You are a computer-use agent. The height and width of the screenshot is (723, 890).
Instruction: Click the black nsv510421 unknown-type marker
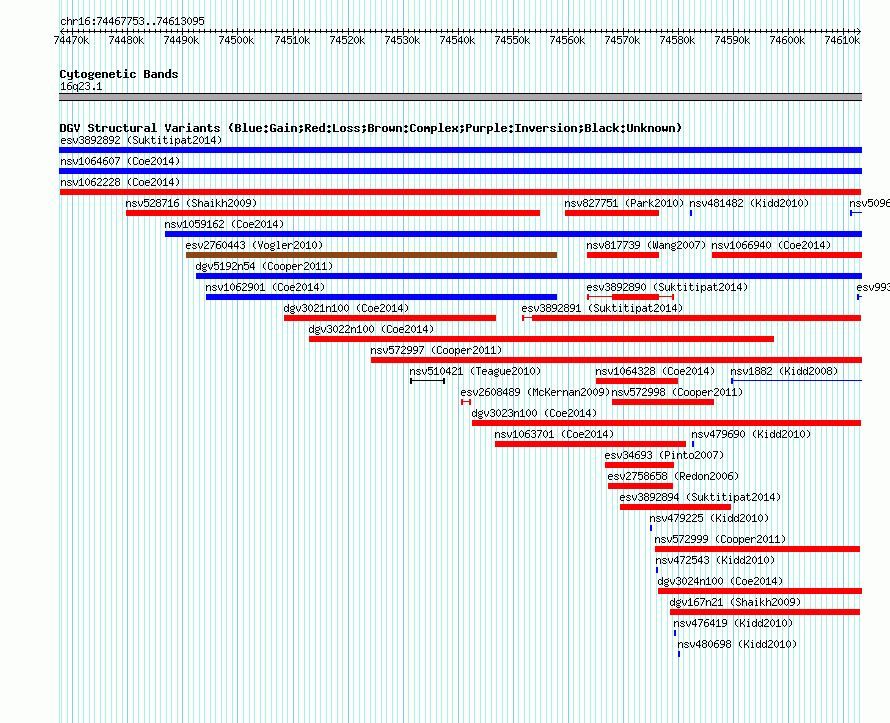[x=427, y=381]
